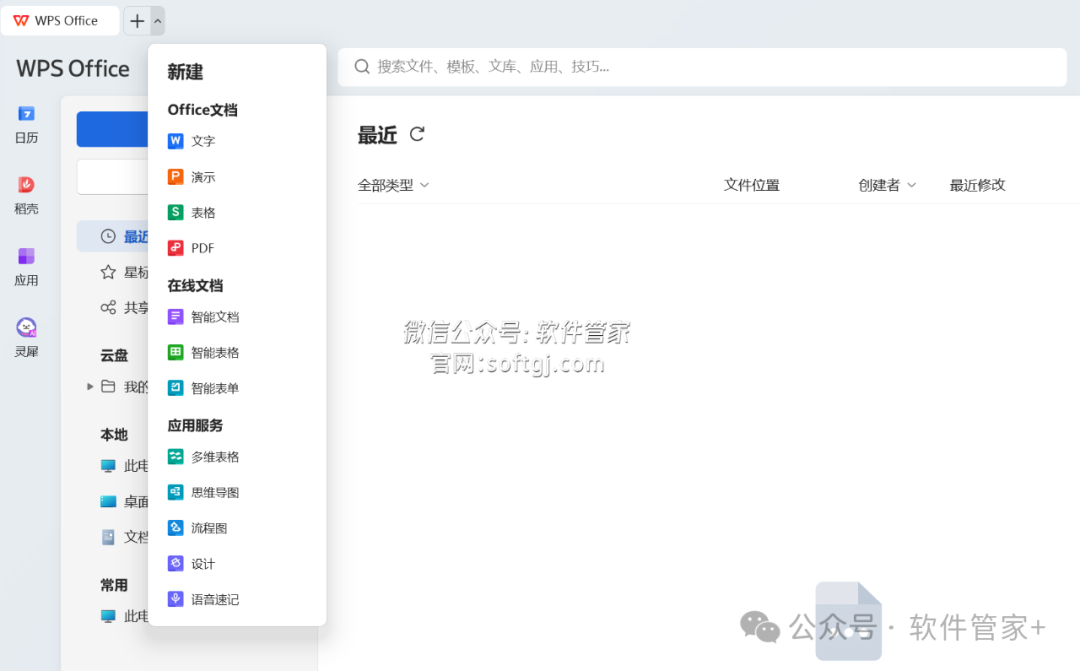Viewport: 1080px width, 671px height.
Task: Open the 应用 apps sidebar icon
Action: pyautogui.click(x=26, y=256)
